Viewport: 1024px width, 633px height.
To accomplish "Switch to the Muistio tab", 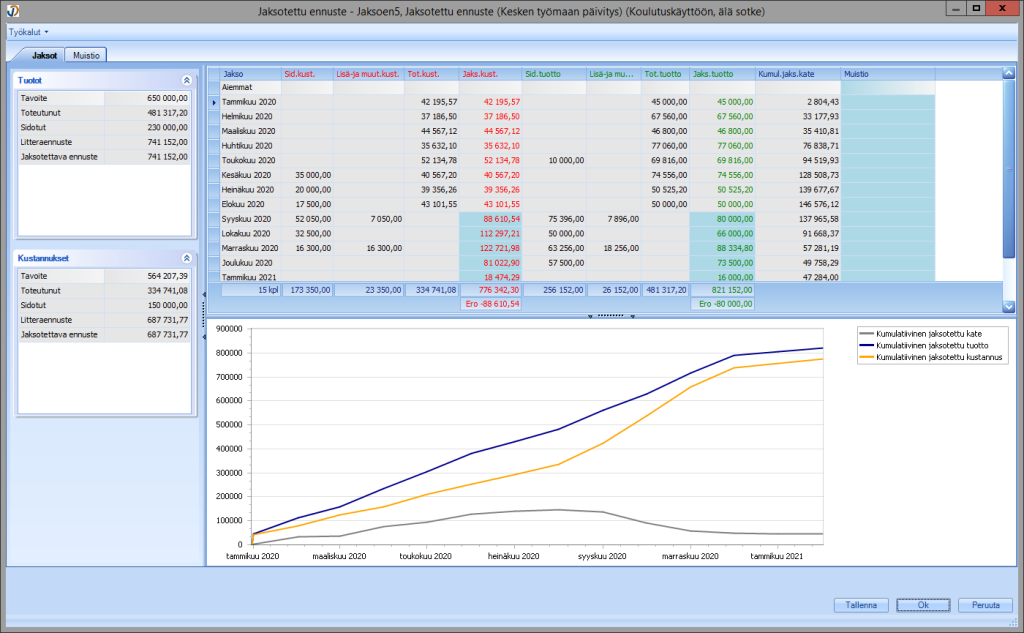I will point(86,56).
